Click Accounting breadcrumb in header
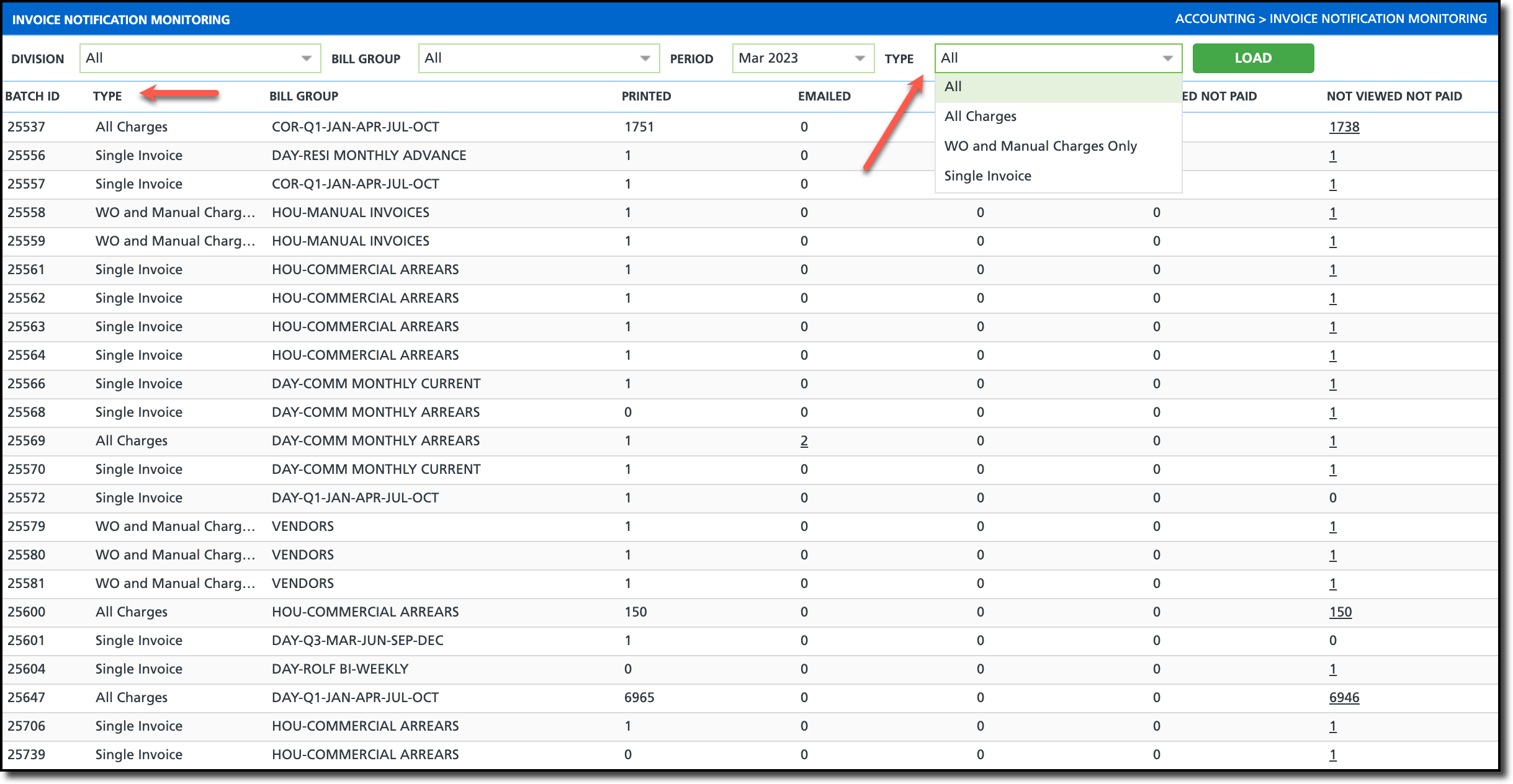This screenshot has height=784, width=1513. click(x=1214, y=19)
